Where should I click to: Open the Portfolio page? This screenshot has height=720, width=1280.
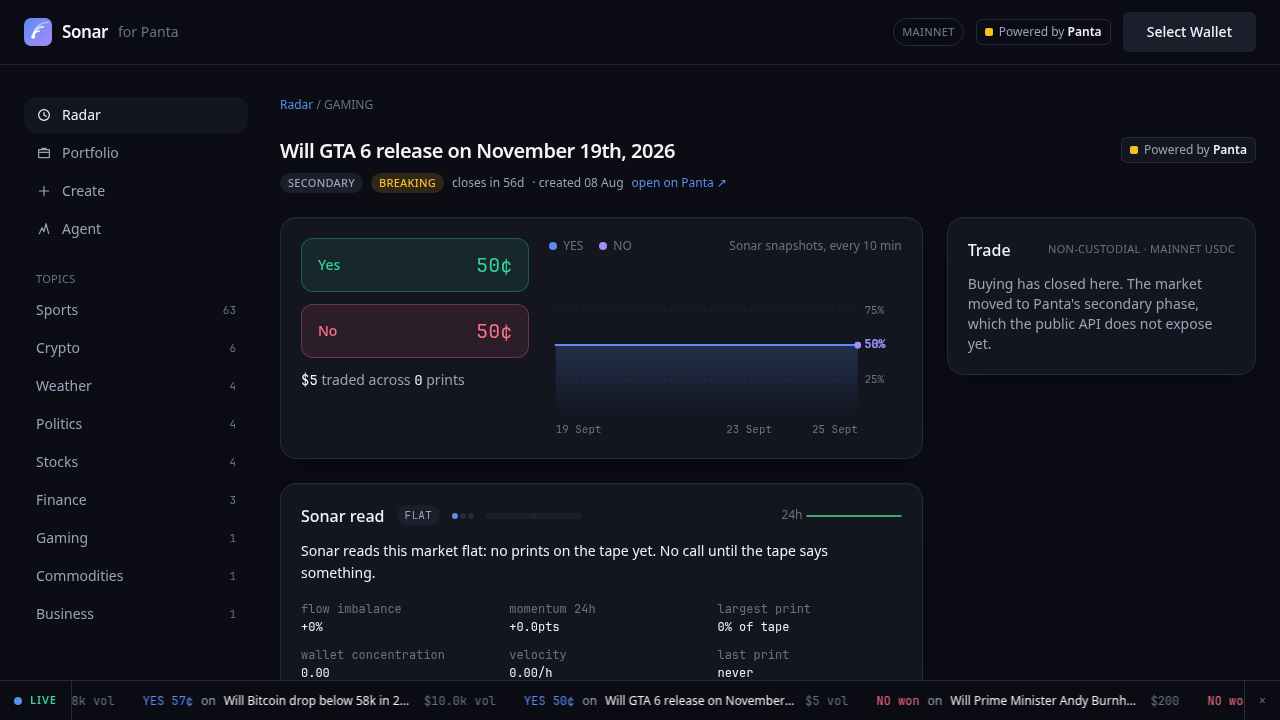tap(136, 153)
